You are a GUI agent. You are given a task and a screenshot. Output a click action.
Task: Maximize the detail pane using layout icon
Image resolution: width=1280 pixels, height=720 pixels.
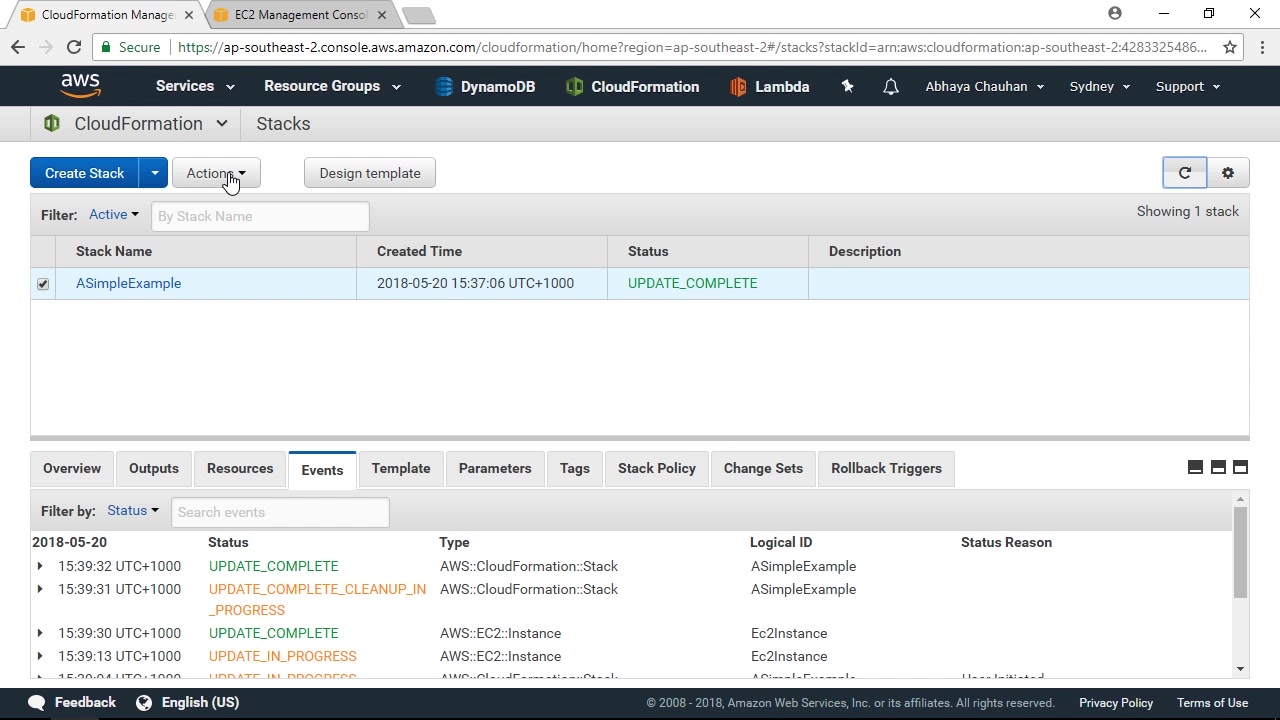coord(1240,467)
